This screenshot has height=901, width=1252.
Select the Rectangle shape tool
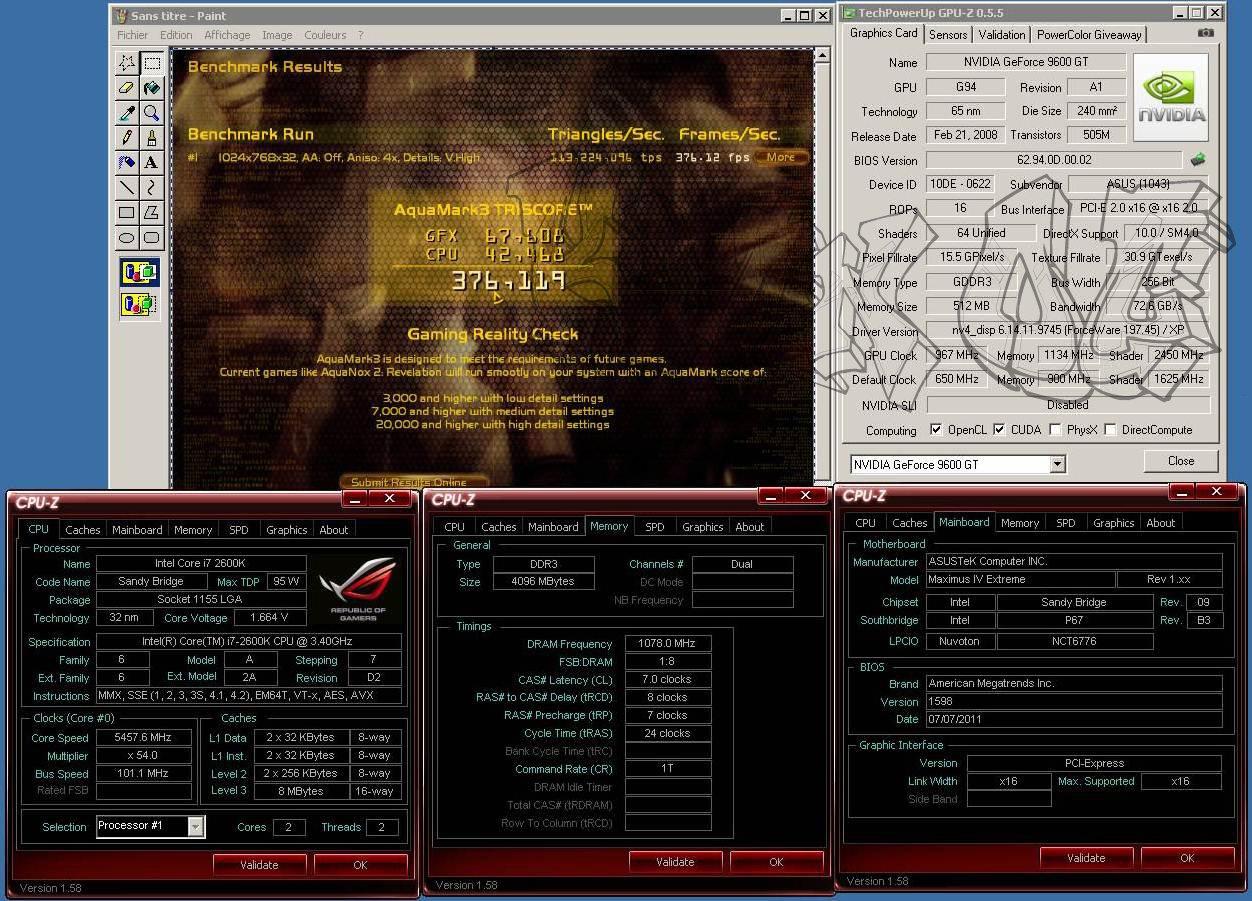coord(127,212)
